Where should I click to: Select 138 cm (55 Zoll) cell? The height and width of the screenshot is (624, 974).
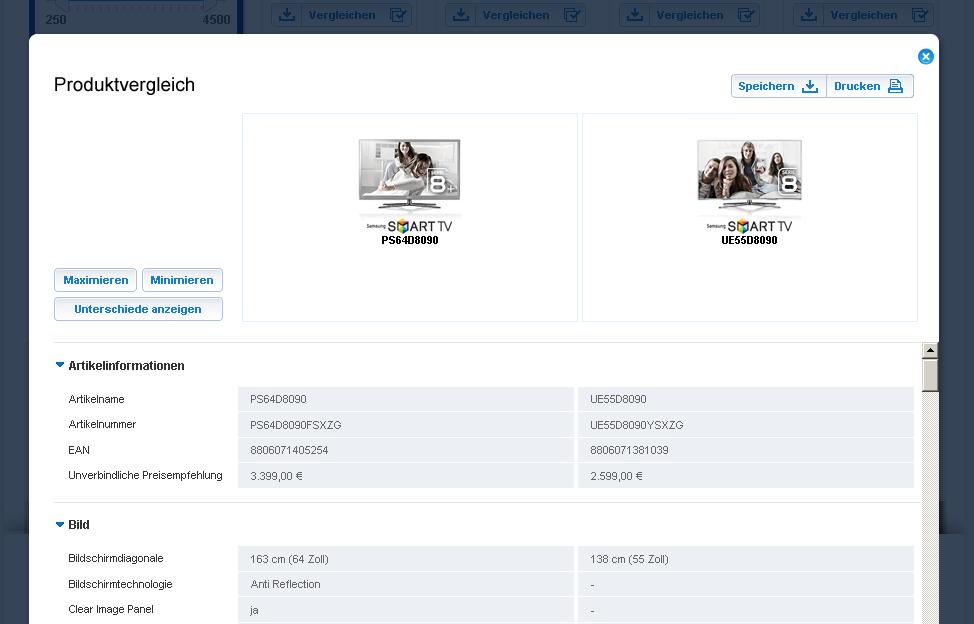[x=745, y=559]
